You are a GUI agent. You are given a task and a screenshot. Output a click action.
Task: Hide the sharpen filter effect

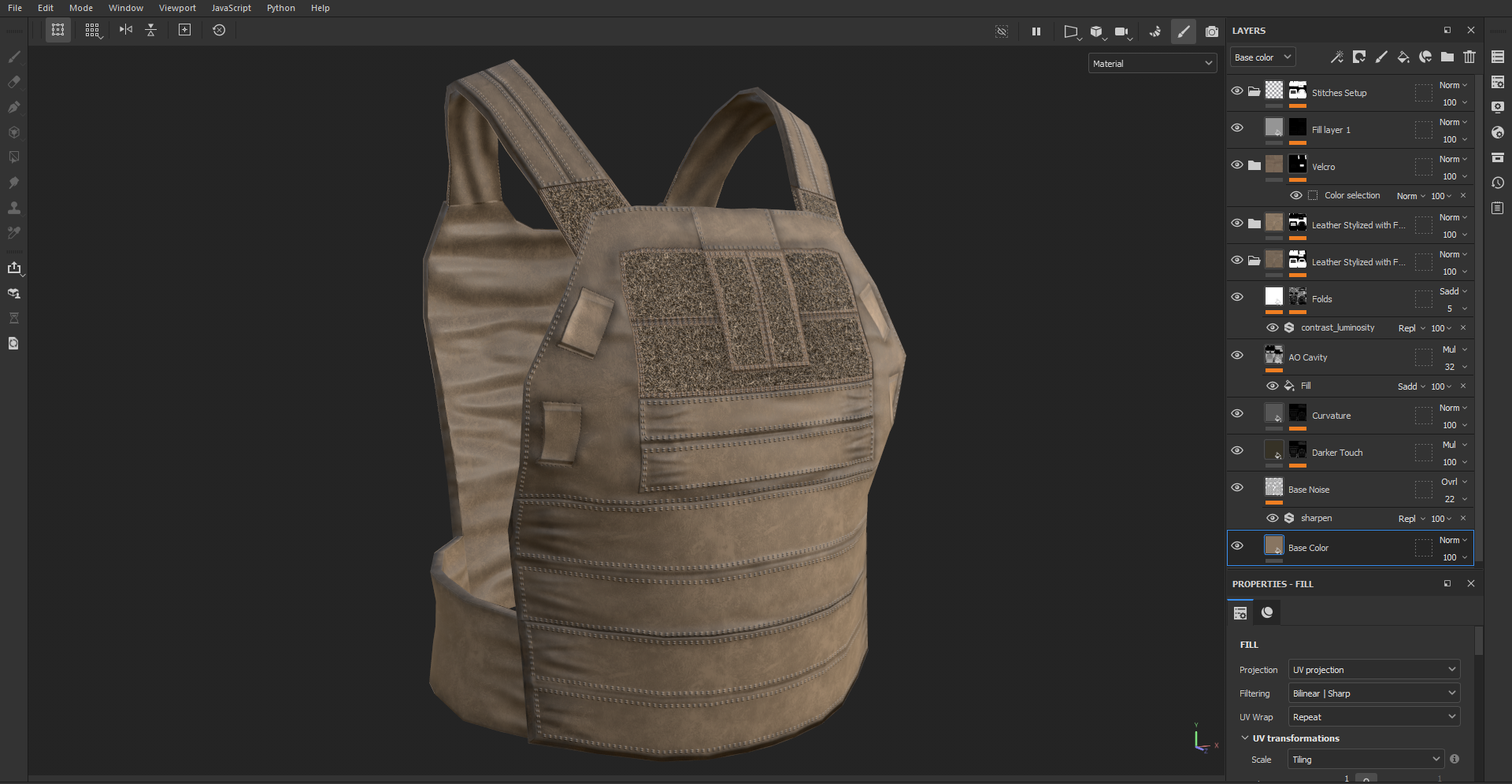(1273, 518)
